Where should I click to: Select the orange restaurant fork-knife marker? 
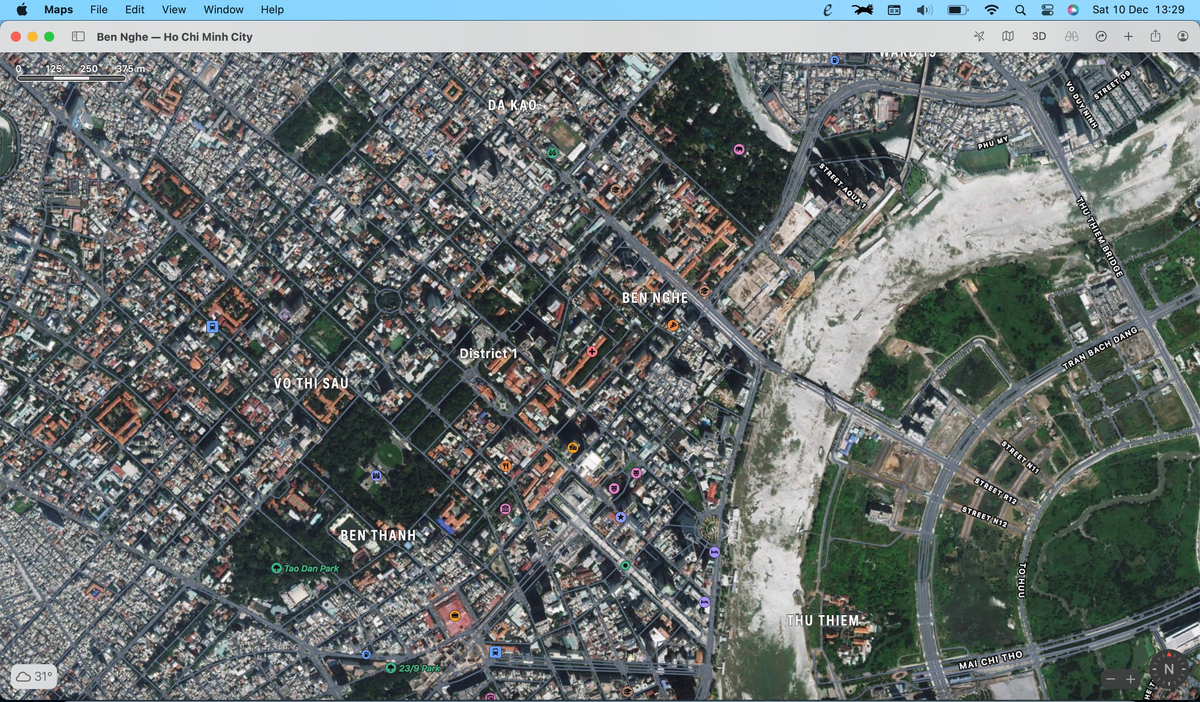point(506,466)
